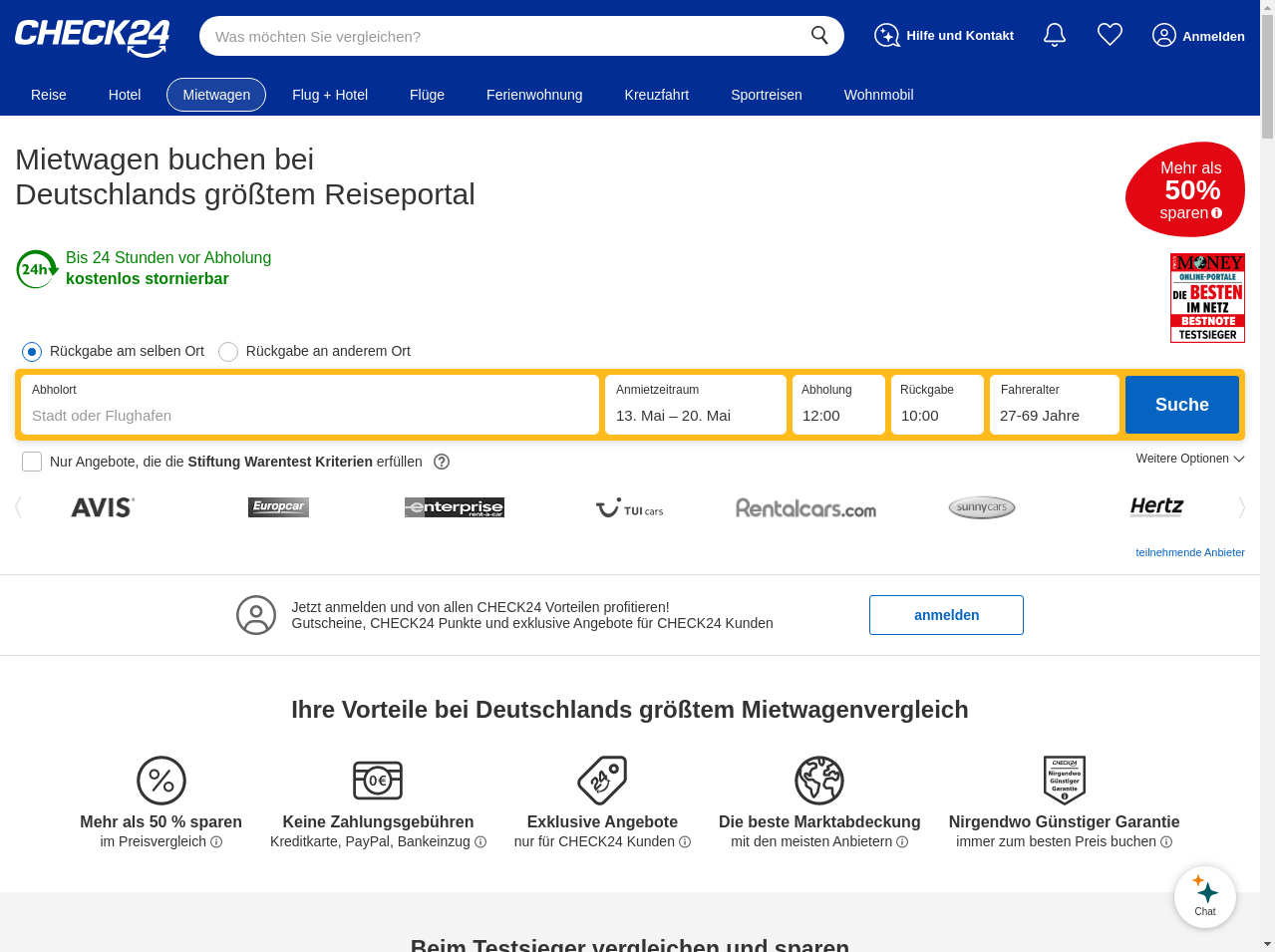Viewport: 1275px width, 952px height.
Task: Click the Mehr als 50% sparen badge
Action: pyautogui.click(x=1186, y=189)
